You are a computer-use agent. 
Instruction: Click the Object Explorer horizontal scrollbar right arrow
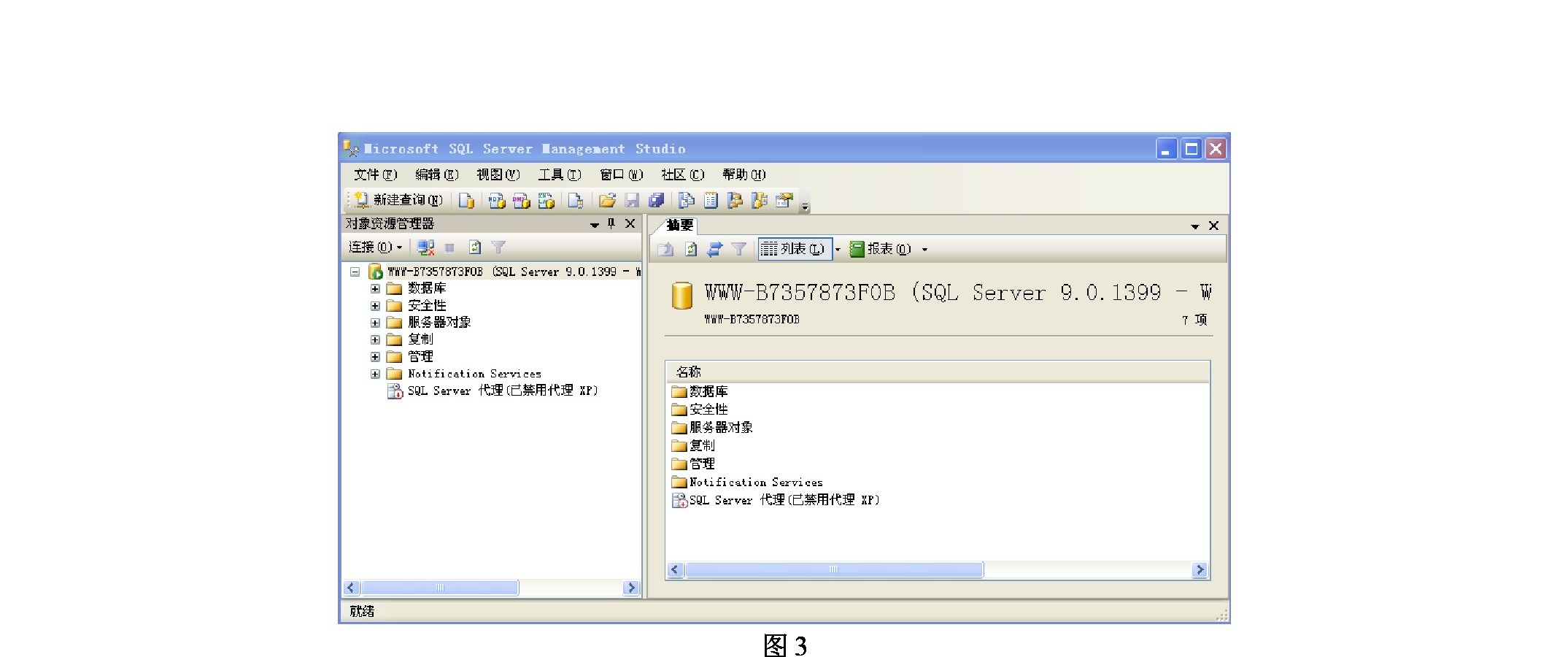631,588
